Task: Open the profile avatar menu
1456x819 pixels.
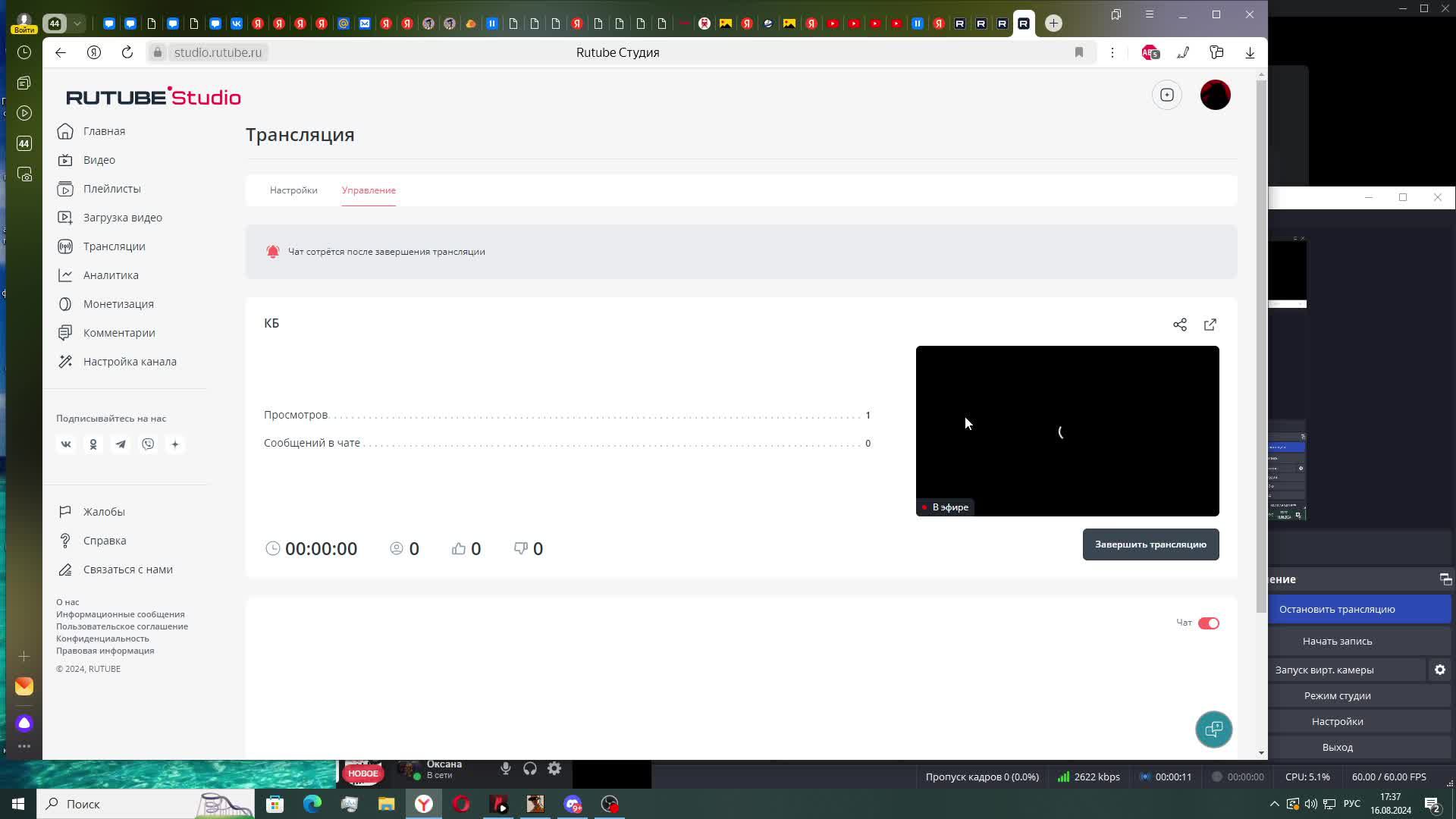Action: 1216,95
